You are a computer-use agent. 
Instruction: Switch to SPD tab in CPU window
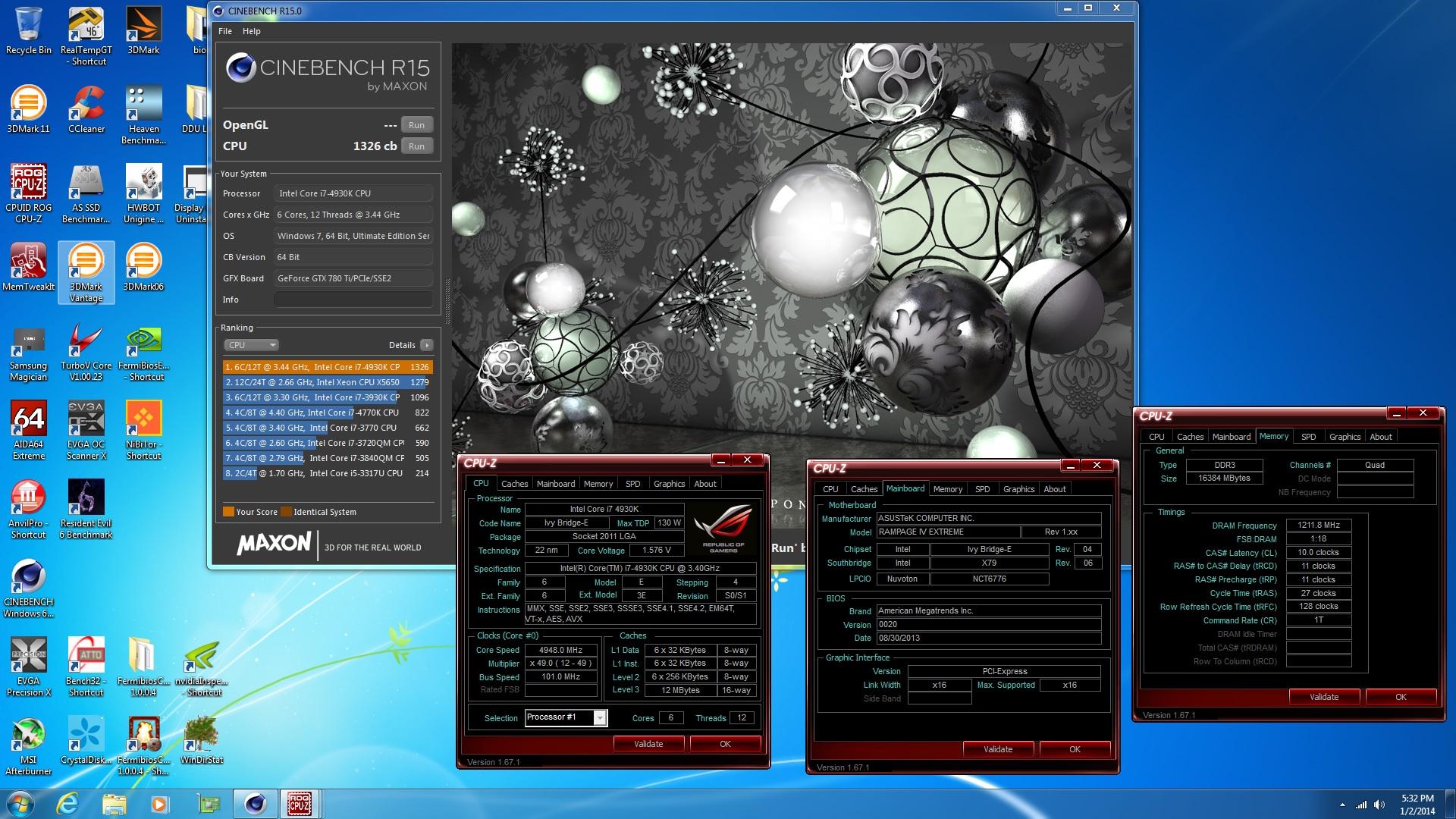[632, 484]
